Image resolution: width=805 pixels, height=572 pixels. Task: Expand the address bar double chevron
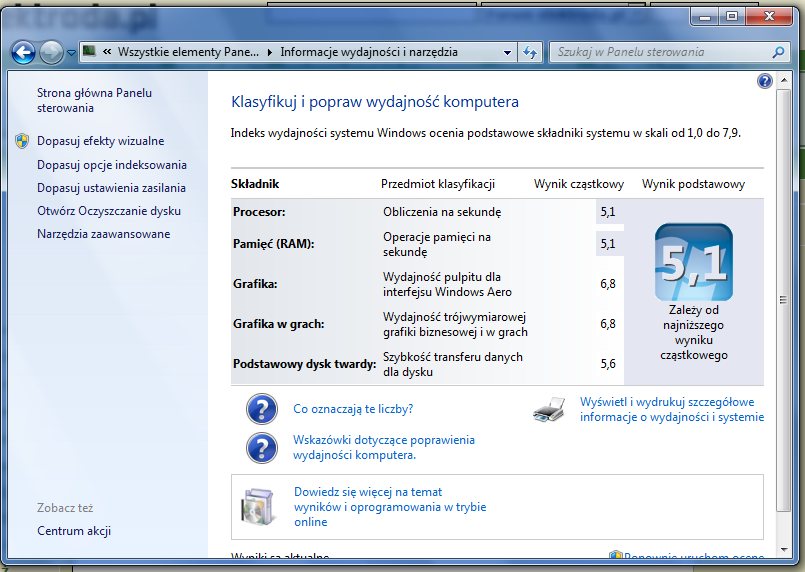point(107,51)
